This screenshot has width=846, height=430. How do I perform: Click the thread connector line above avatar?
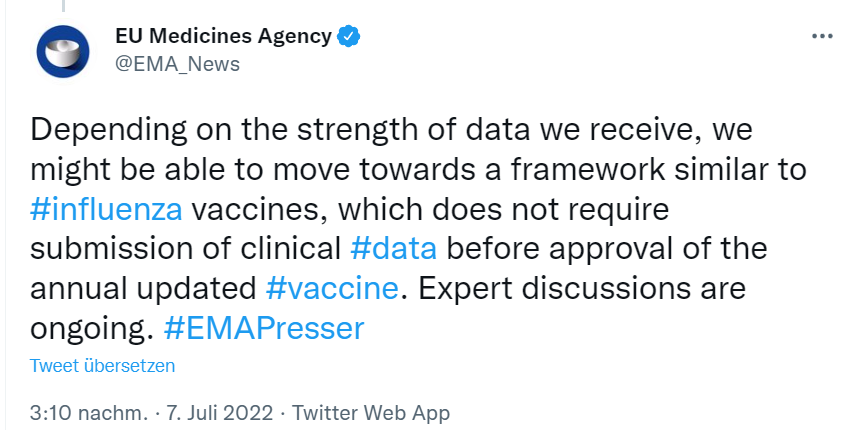tap(63, 6)
